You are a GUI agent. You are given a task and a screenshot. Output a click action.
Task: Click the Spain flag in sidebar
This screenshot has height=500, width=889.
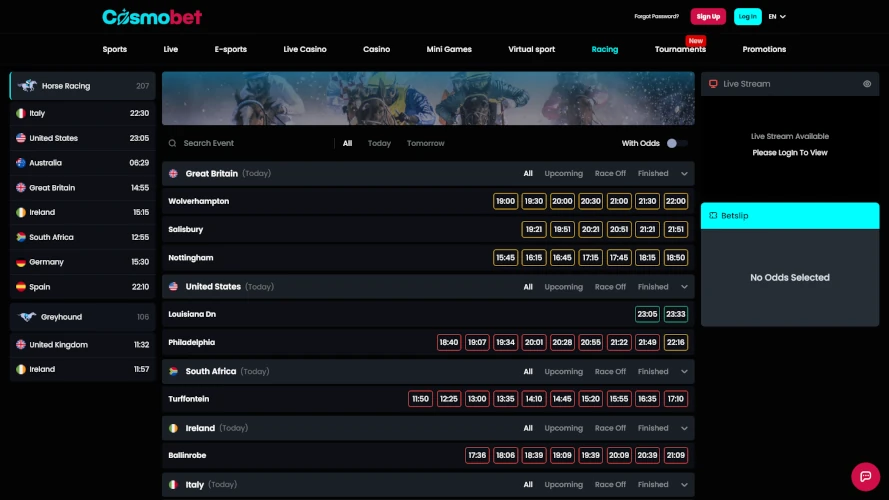point(21,287)
